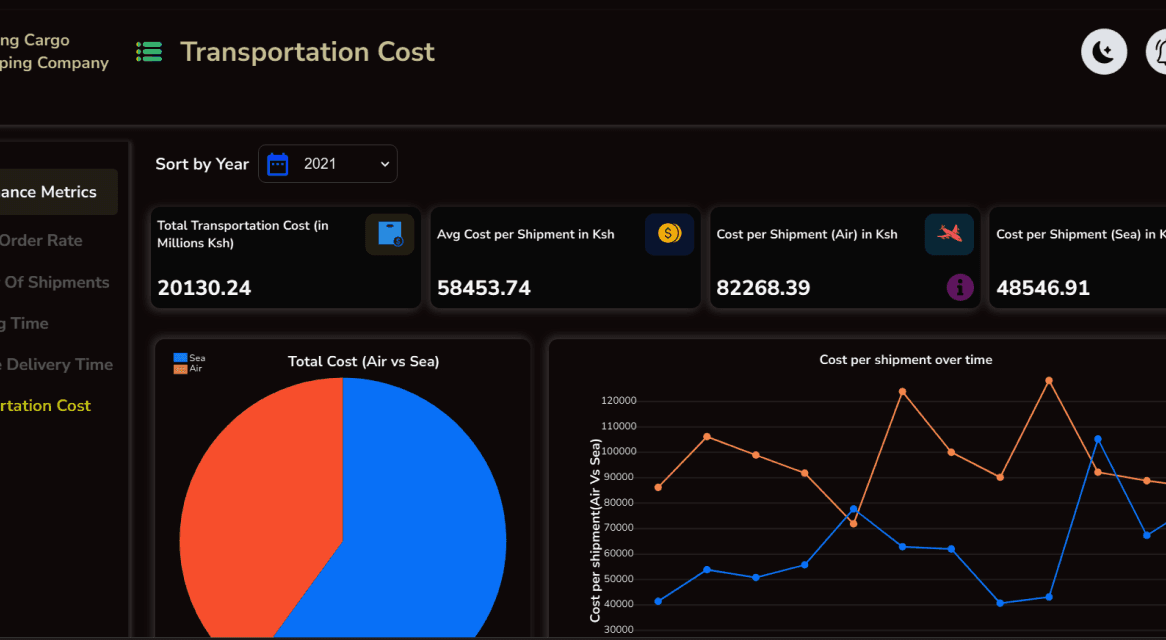Click the Air cost value 82268.39
The width and height of the screenshot is (1166, 640).
764,288
